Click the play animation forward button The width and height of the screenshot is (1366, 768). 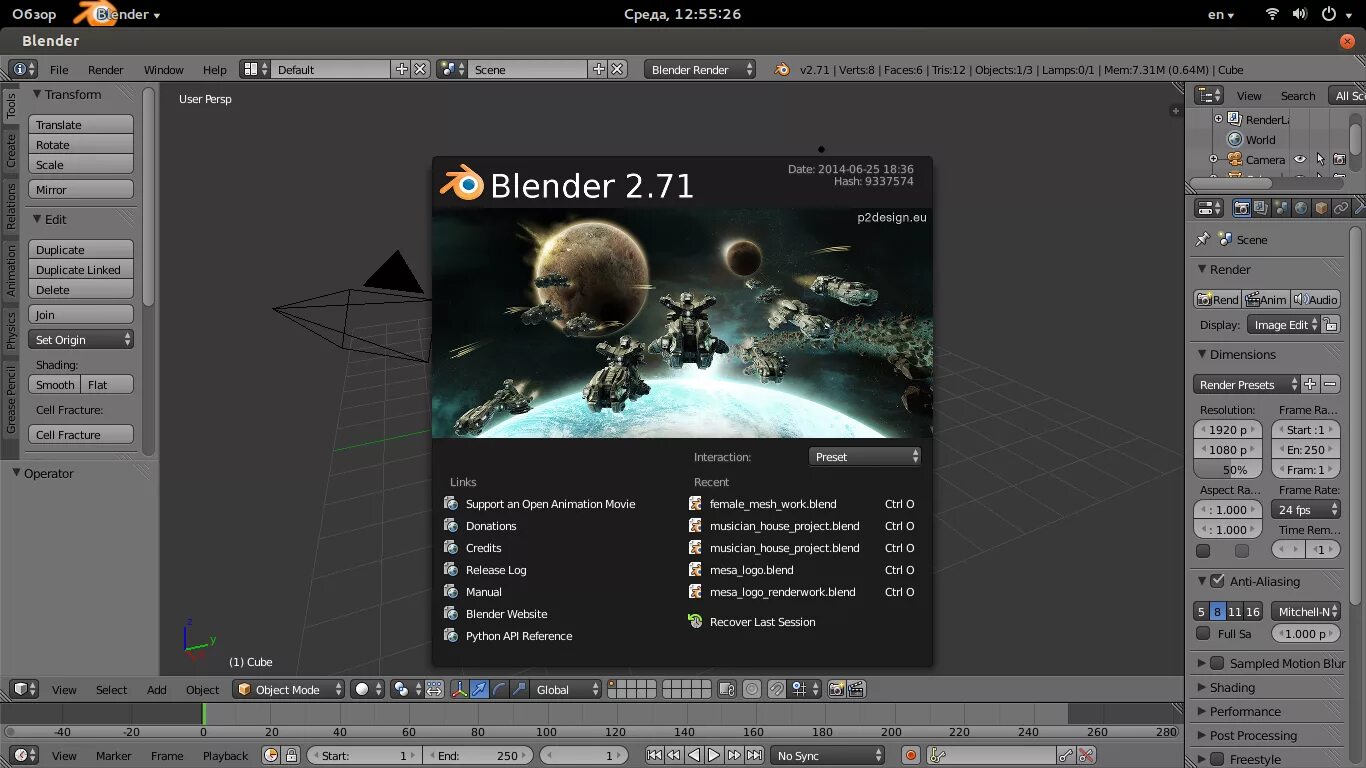pos(714,755)
